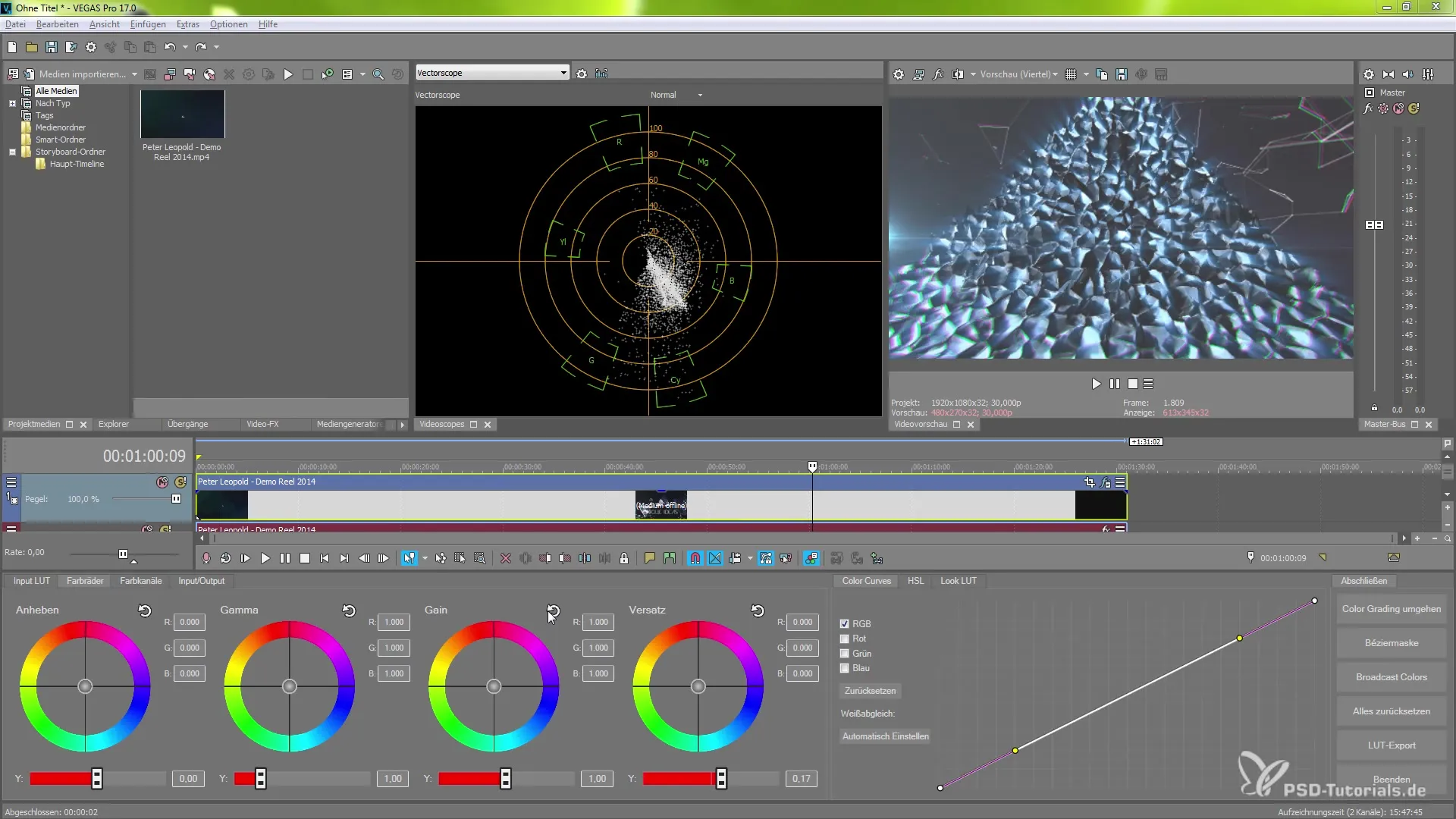Open the Color Grading panel via the colored circles icon

811,558
